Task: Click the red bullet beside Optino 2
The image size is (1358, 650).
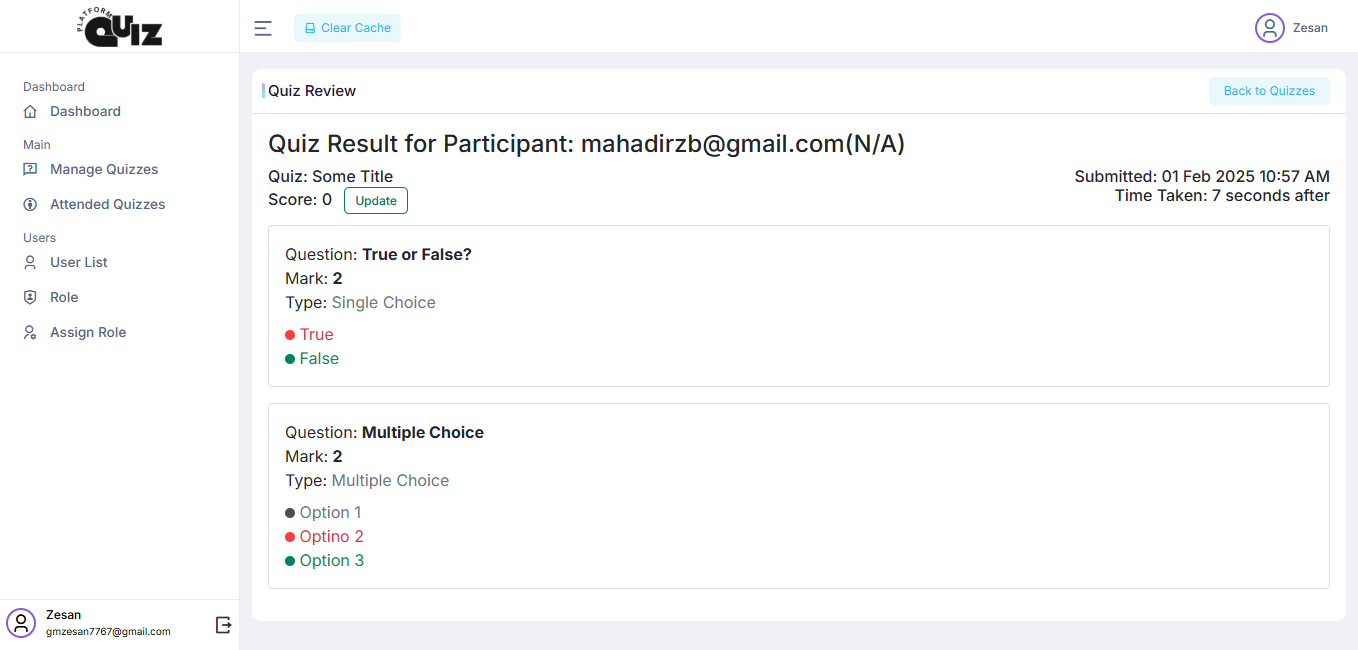Action: point(290,537)
